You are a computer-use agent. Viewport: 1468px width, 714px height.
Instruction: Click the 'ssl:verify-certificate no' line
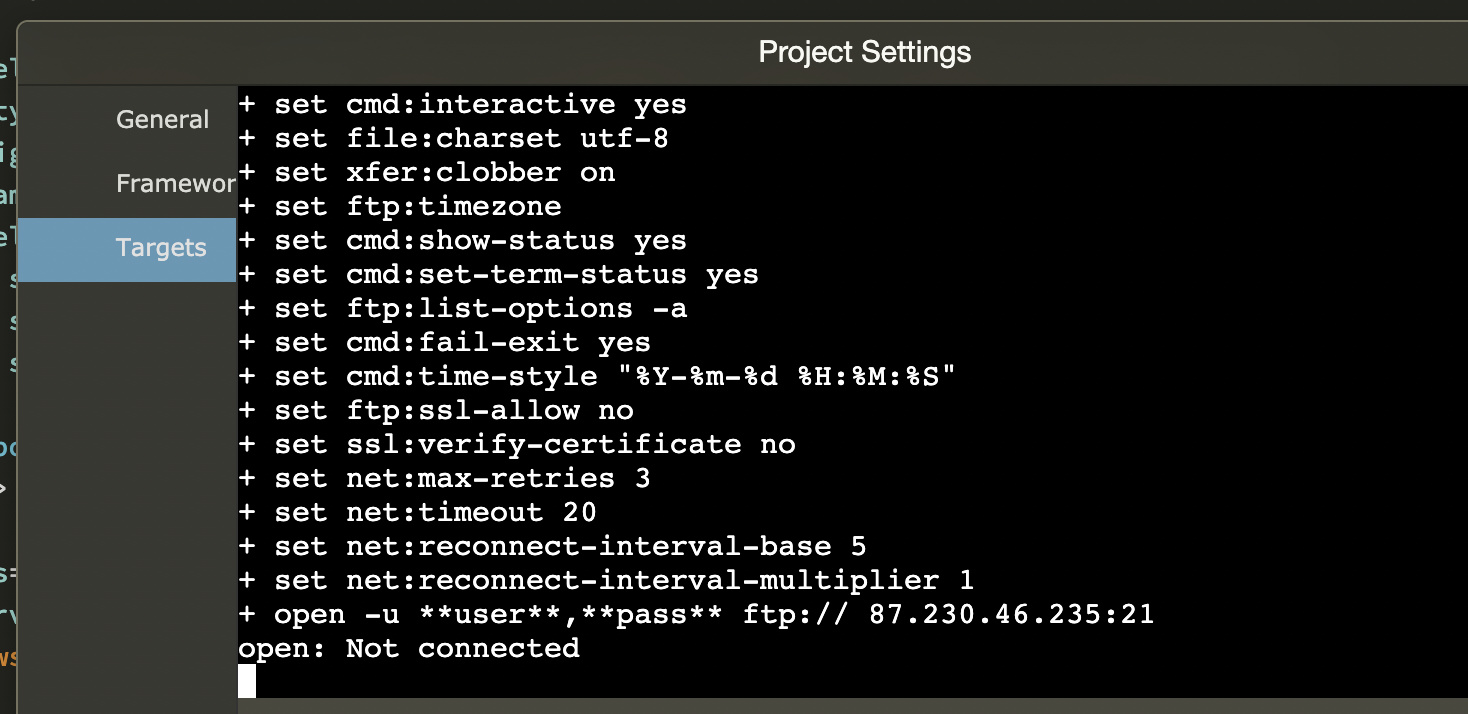pyautogui.click(x=571, y=444)
